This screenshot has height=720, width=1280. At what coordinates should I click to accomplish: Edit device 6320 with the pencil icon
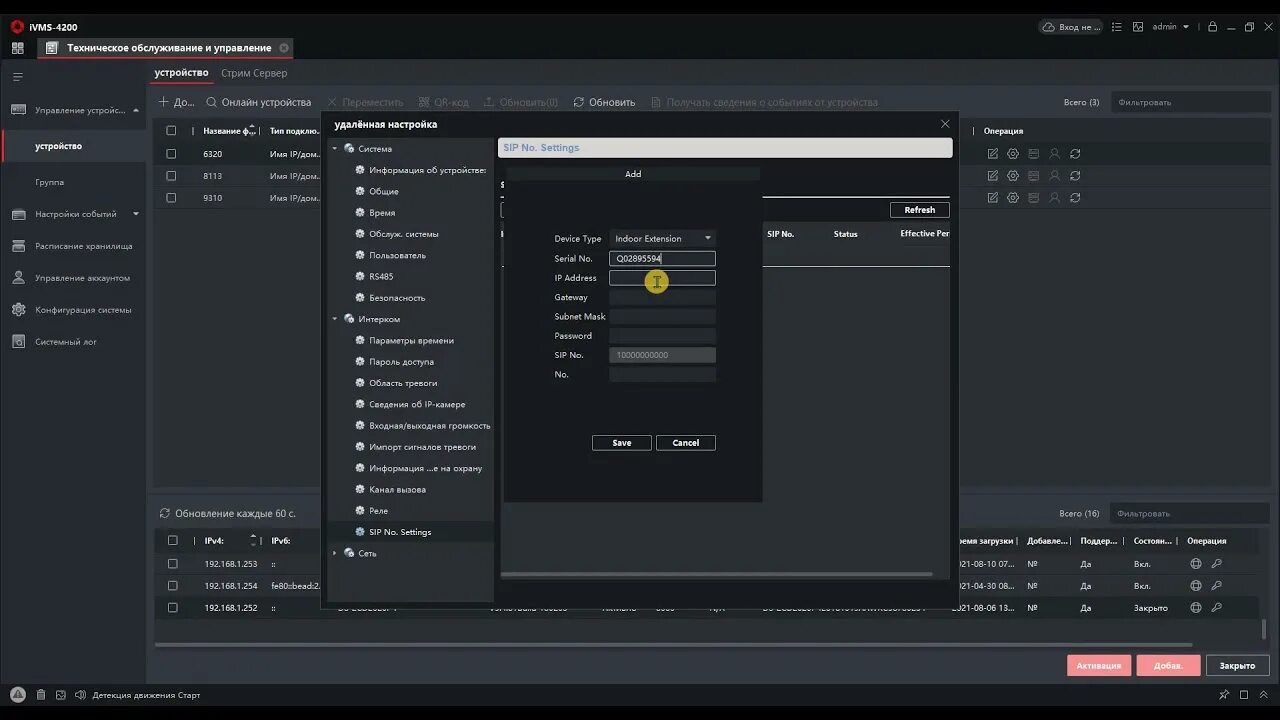(992, 154)
